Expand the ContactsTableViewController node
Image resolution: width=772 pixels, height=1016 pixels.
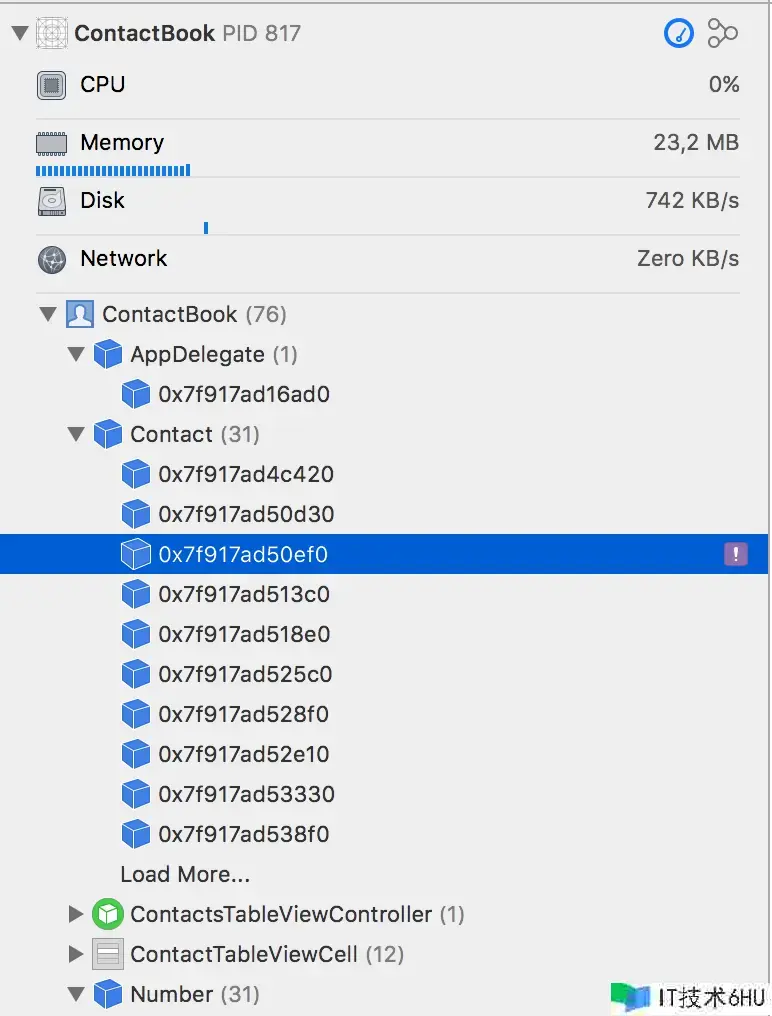[76, 914]
